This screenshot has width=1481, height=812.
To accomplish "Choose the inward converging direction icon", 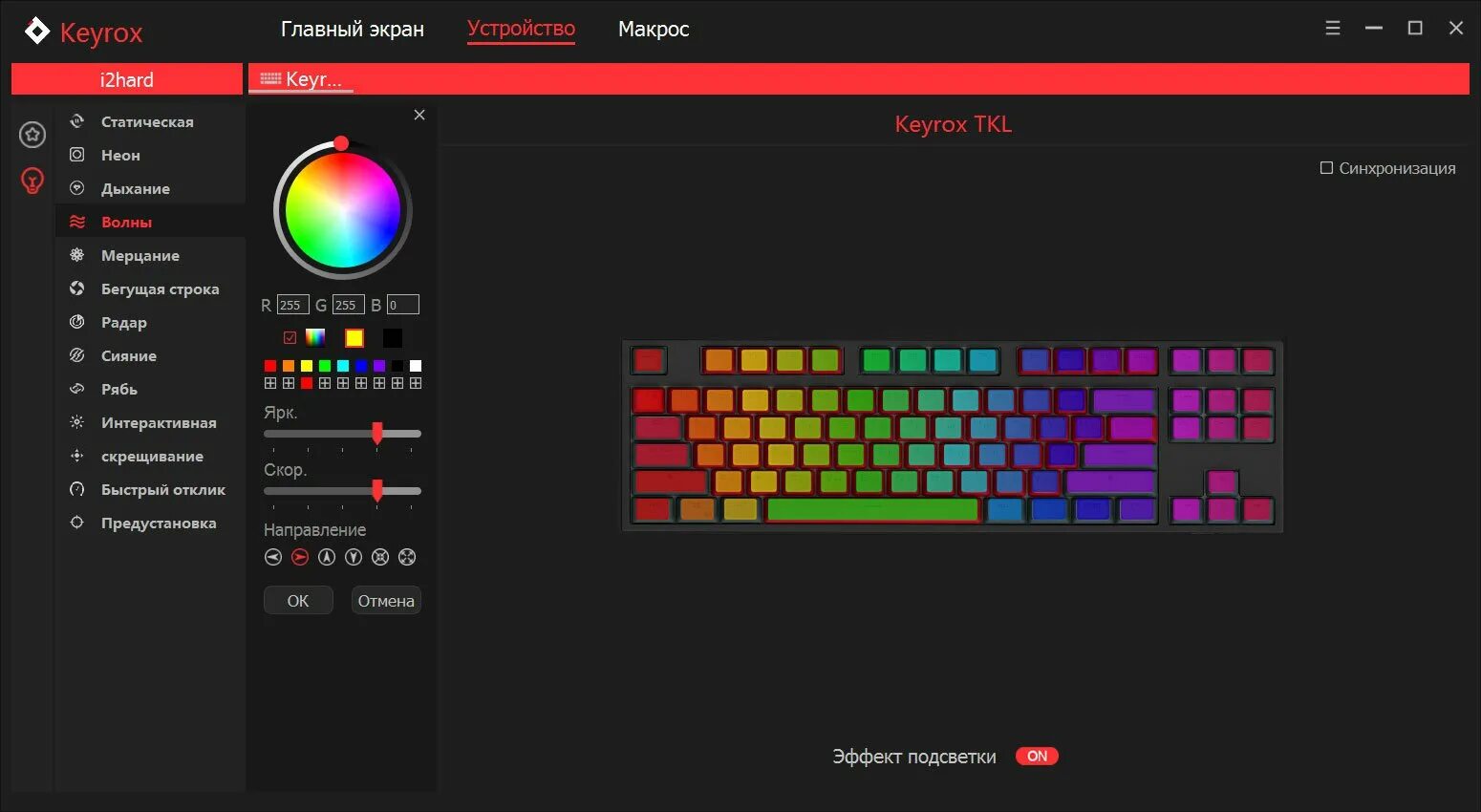I will pyautogui.click(x=380, y=557).
